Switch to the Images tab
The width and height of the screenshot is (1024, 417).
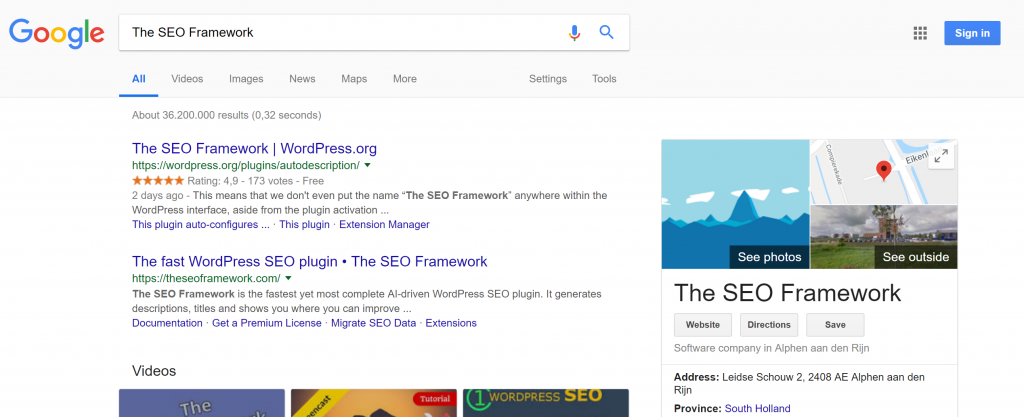coord(246,79)
